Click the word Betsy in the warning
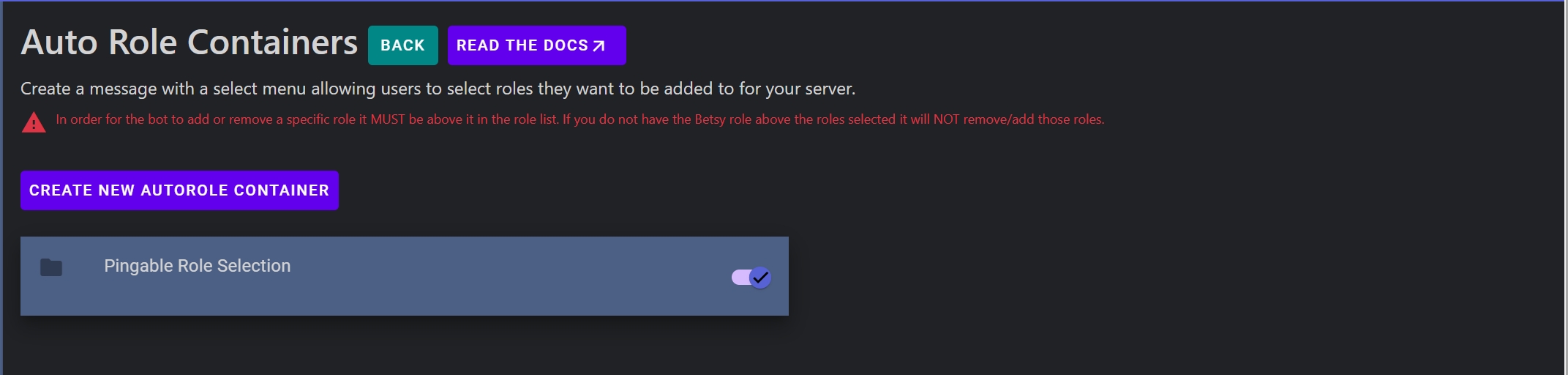The height and width of the screenshot is (375, 1568). click(710, 119)
